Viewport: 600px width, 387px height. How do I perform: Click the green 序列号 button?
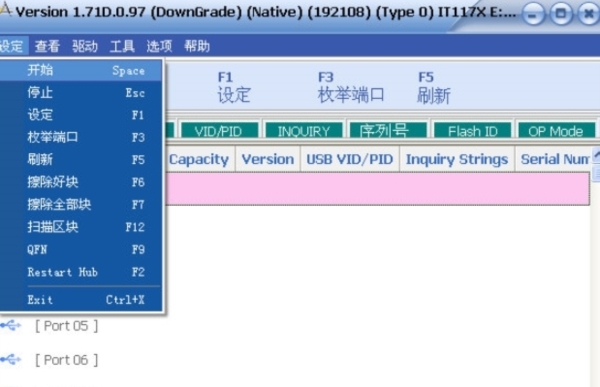point(388,131)
